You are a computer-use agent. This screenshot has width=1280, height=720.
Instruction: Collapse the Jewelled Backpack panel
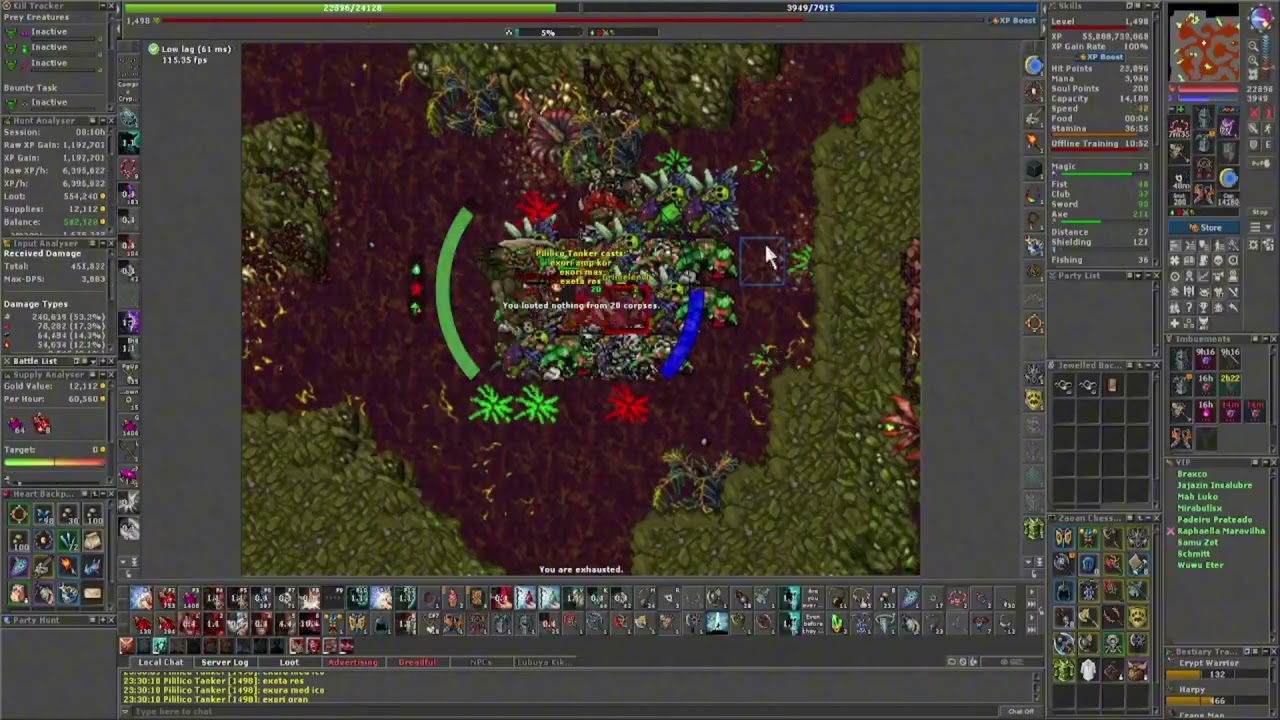[x=1148, y=365]
